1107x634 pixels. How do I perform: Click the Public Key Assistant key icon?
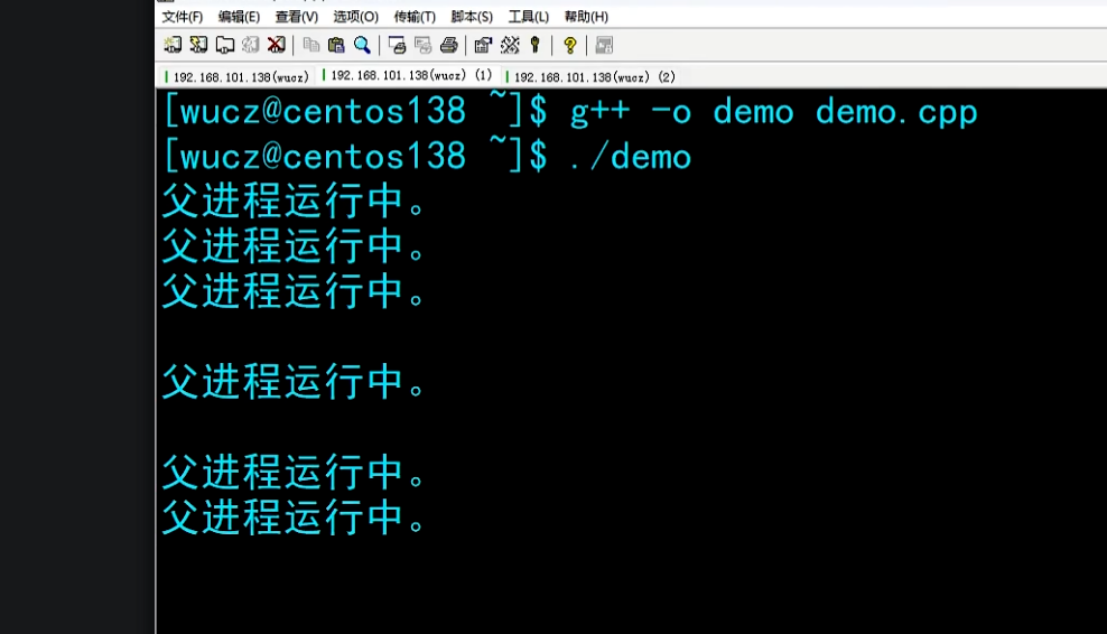click(535, 45)
